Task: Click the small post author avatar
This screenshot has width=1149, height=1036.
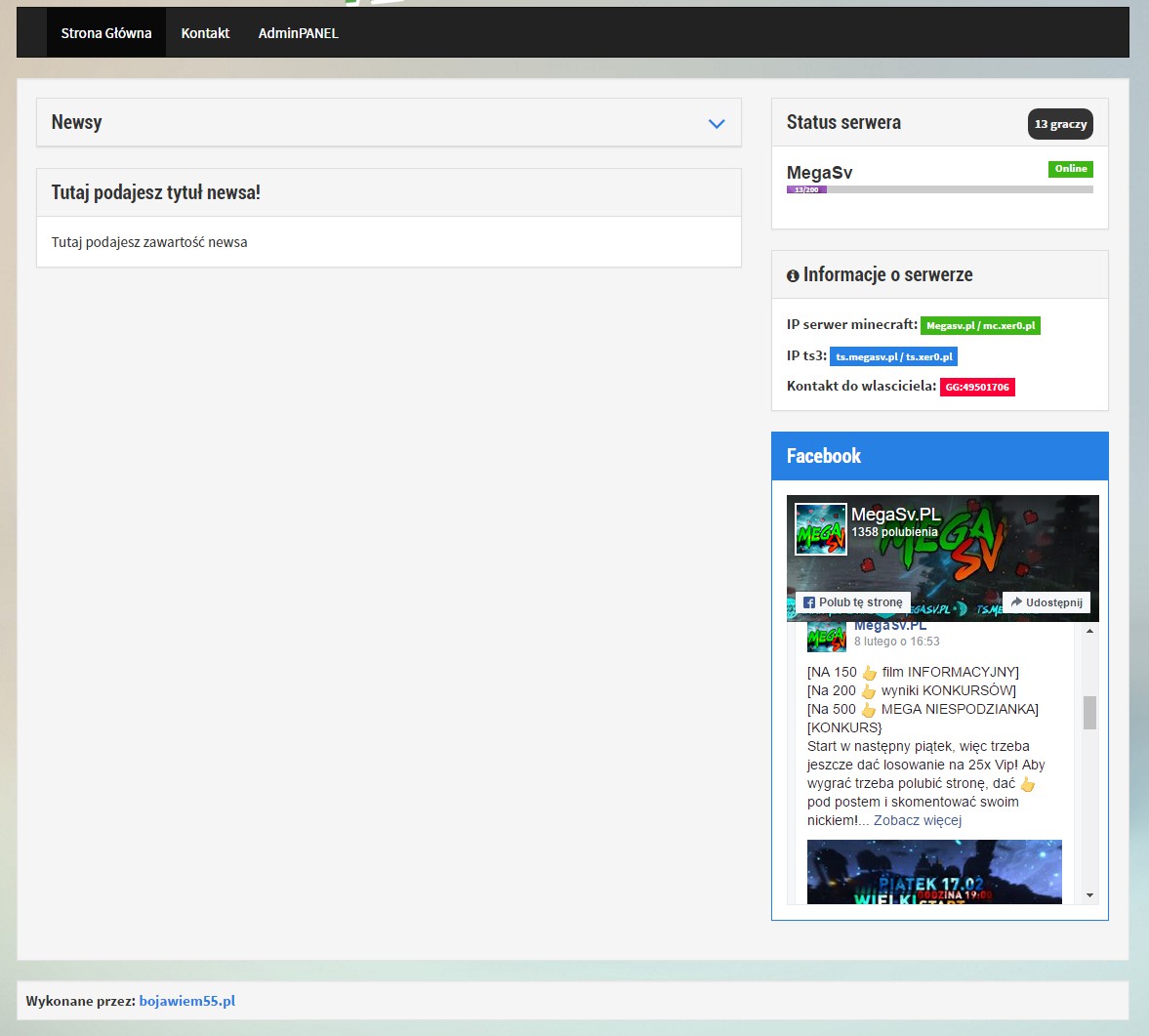Action: [x=826, y=637]
